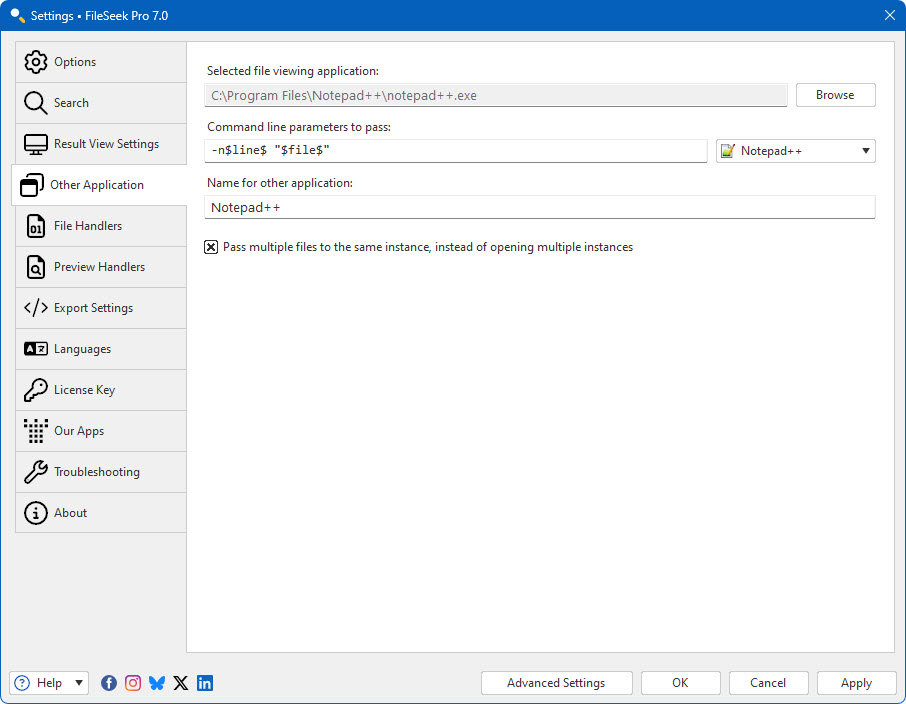Click the Preview Handlers file icon
Image resolution: width=906 pixels, height=704 pixels.
[x=35, y=267]
